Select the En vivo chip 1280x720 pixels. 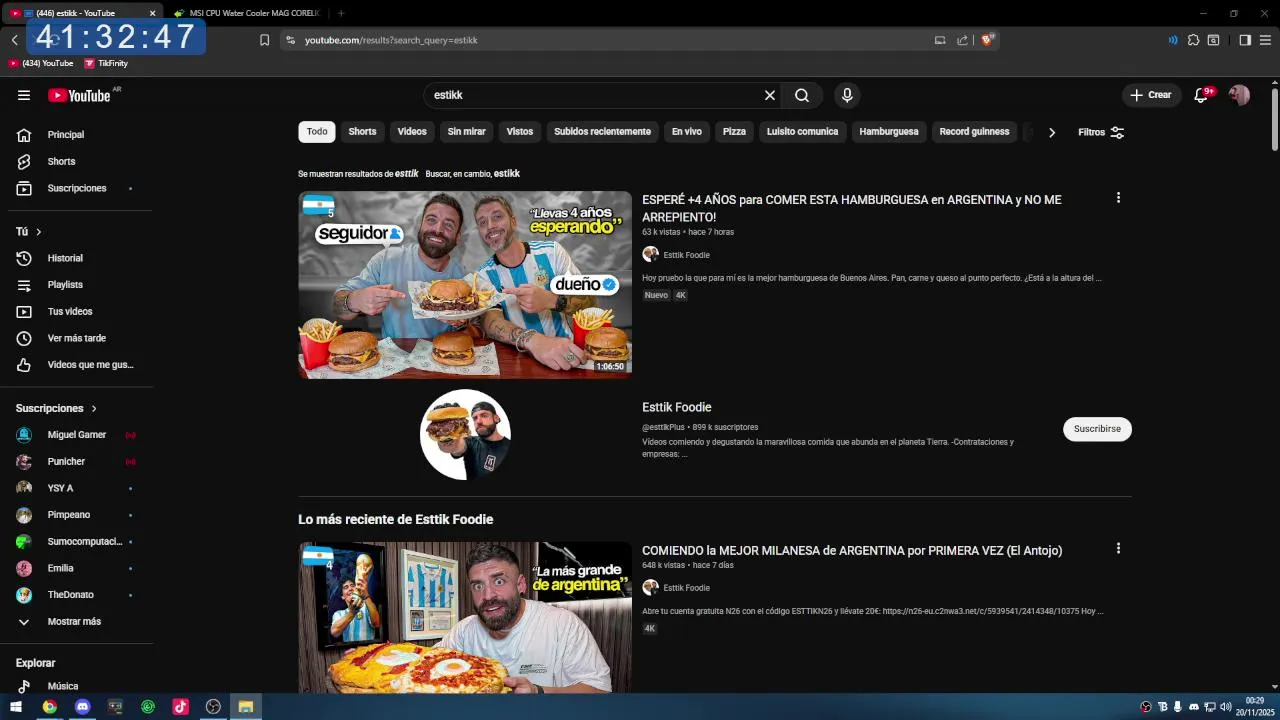click(x=686, y=132)
